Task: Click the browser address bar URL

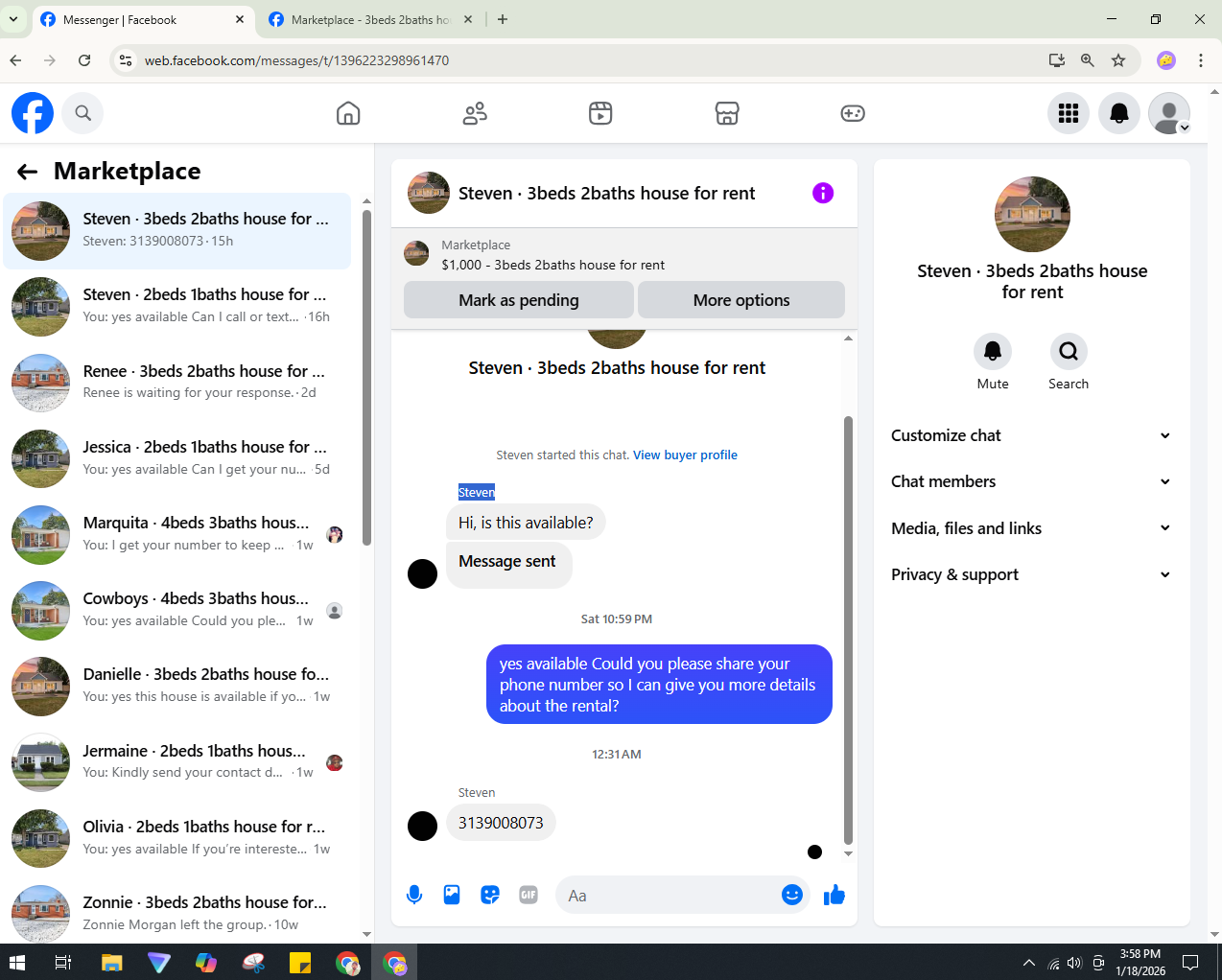Action: pyautogui.click(x=296, y=60)
